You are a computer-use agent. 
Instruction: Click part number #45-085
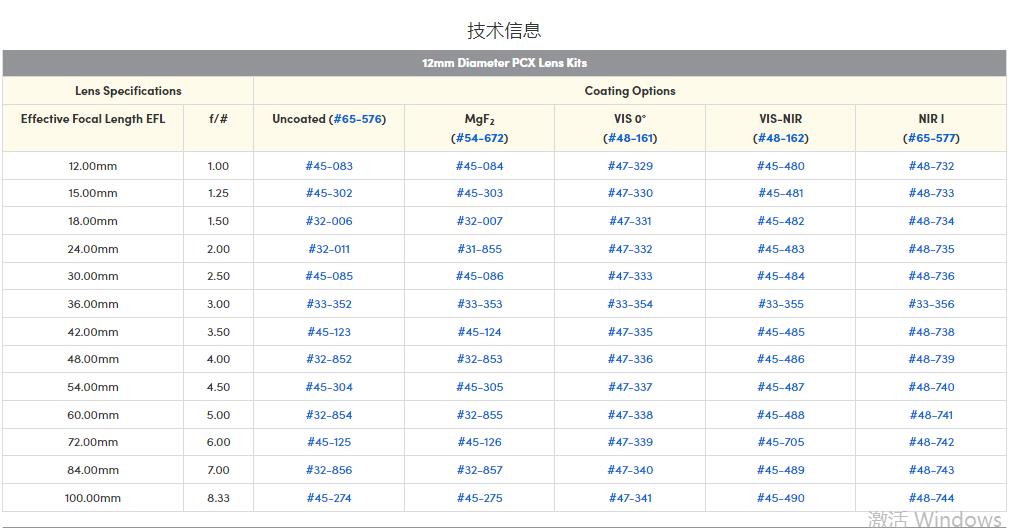coord(329,276)
